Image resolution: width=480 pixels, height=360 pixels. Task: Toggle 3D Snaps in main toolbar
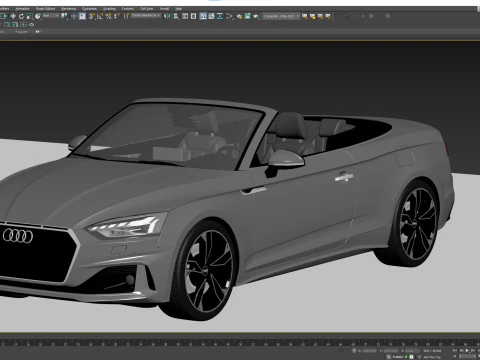pos(92,16)
